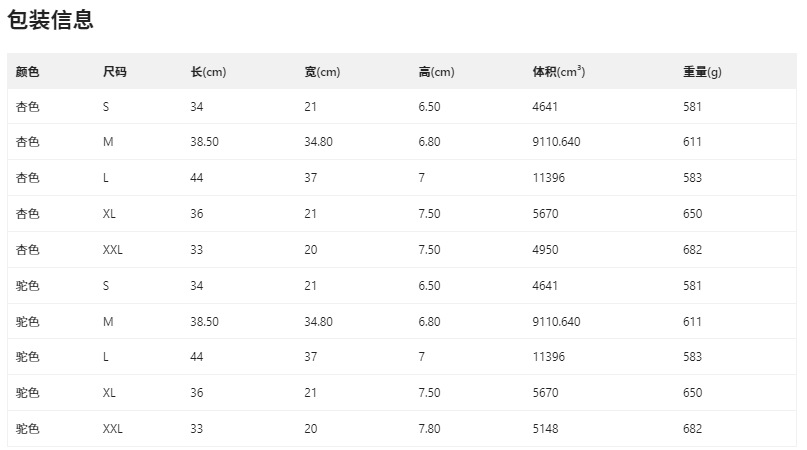Screen dimensions: 807x450
Task: Click weight 650 in the 杏色 XL row
Action: pyautogui.click(x=692, y=214)
